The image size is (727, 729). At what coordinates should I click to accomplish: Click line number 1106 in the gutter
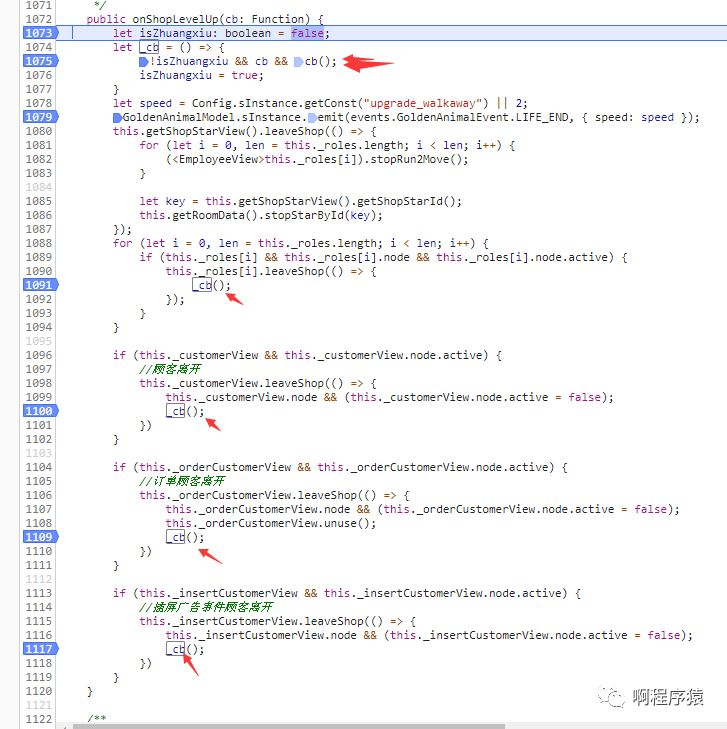click(x=39, y=495)
